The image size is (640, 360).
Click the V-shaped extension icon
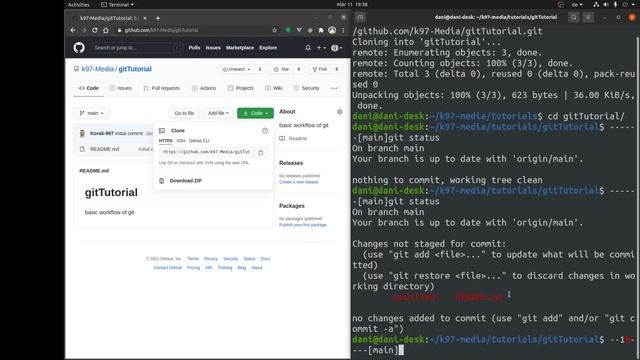click(299, 30)
